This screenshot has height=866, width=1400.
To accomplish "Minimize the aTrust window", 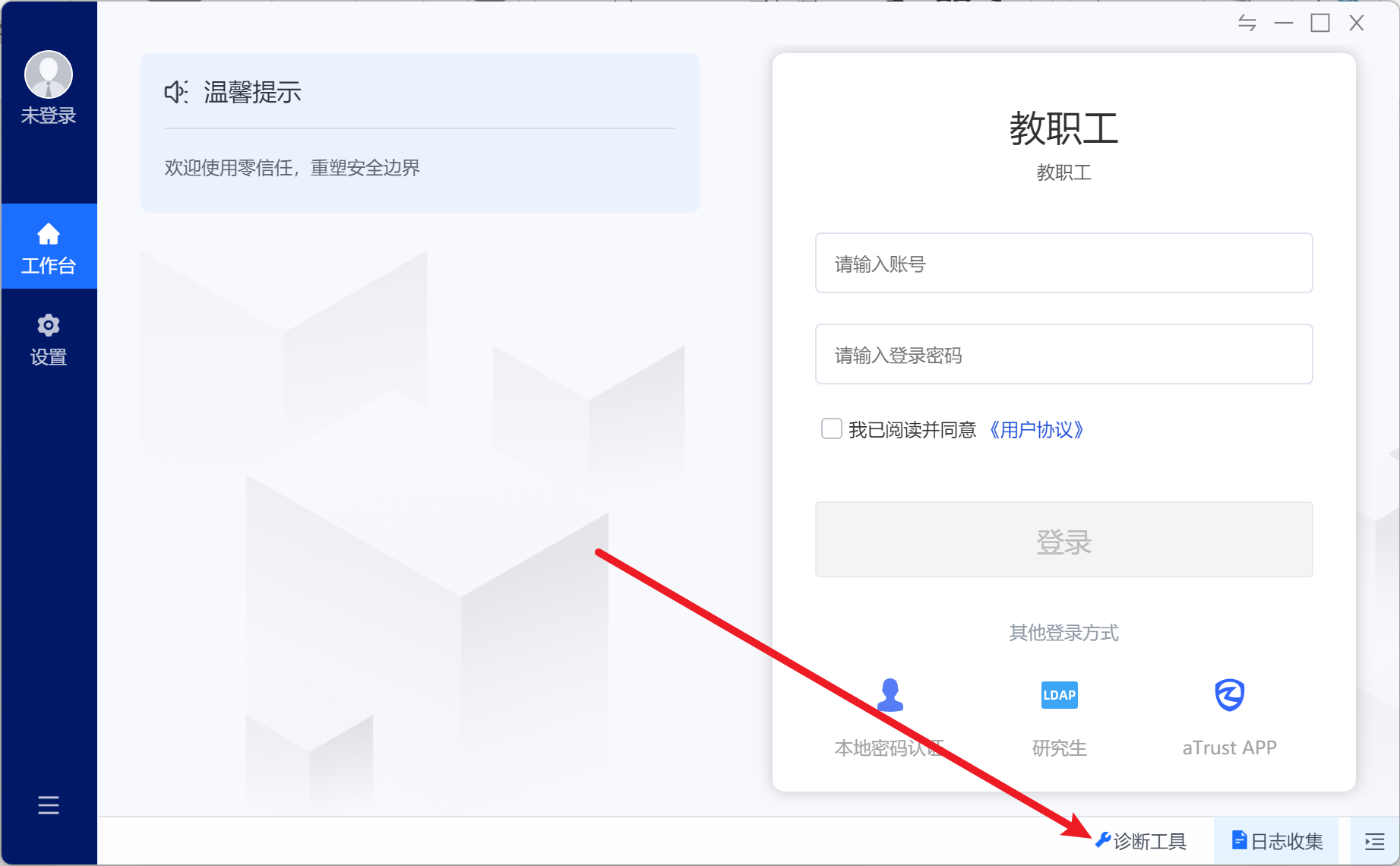I will tap(1284, 24).
